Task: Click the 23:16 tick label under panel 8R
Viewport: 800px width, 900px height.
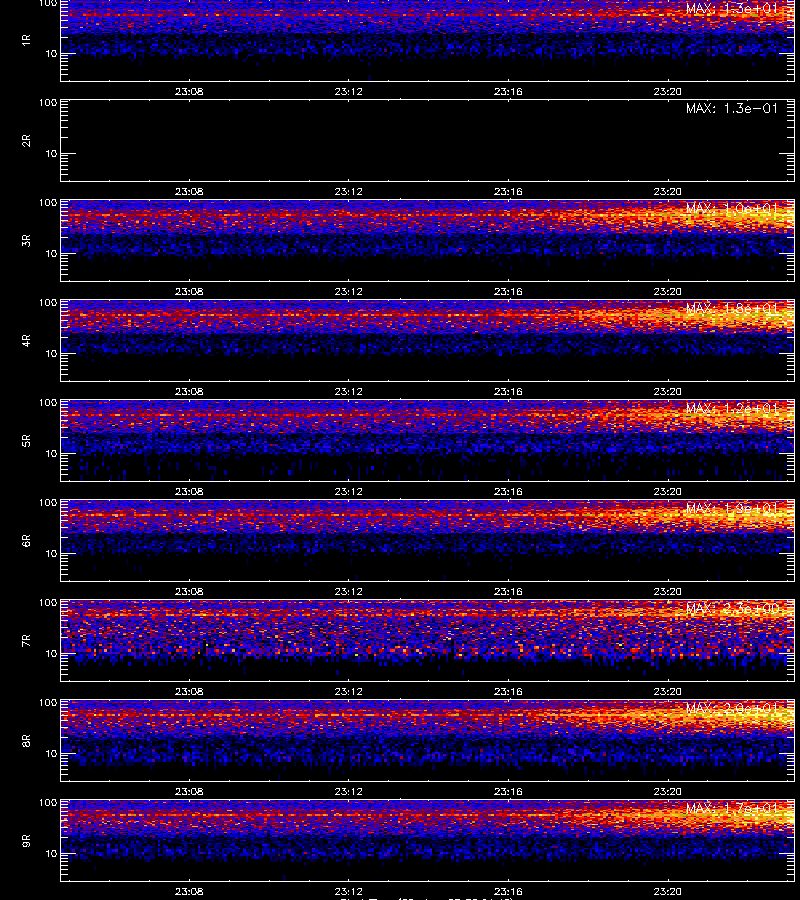Action: tap(508, 792)
